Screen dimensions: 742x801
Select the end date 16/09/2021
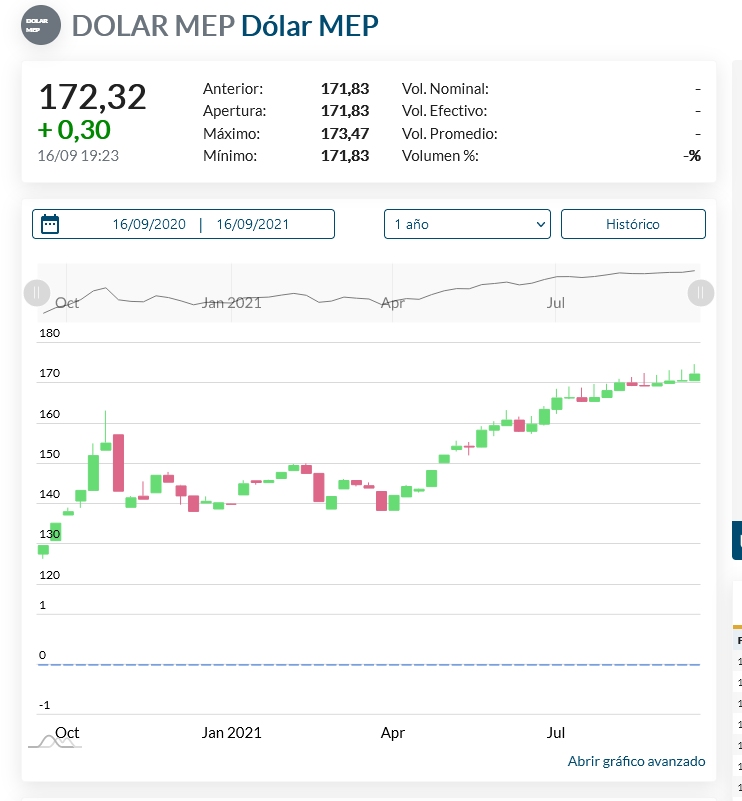252,224
